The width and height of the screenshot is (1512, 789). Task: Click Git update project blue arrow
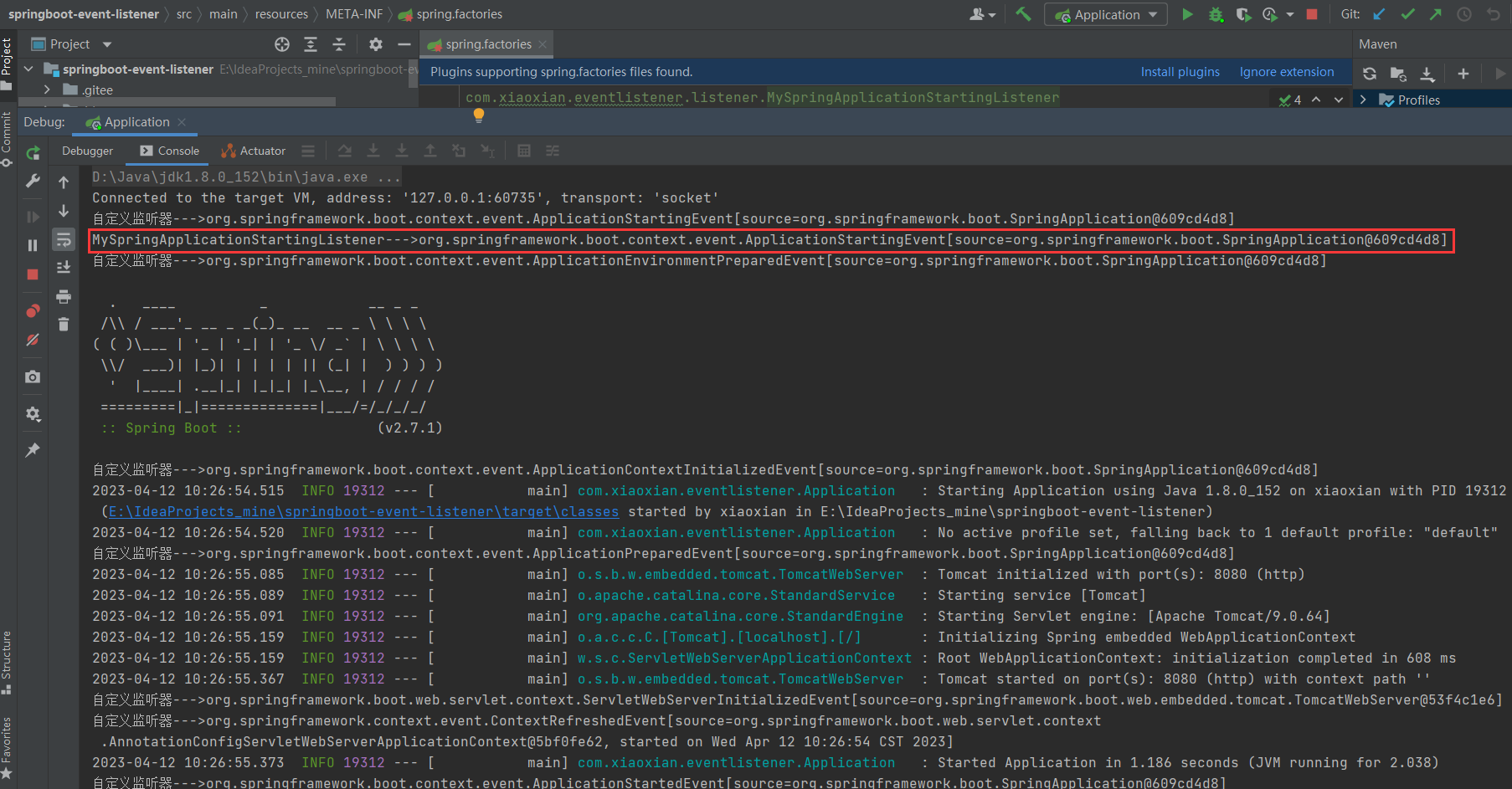(x=1379, y=14)
